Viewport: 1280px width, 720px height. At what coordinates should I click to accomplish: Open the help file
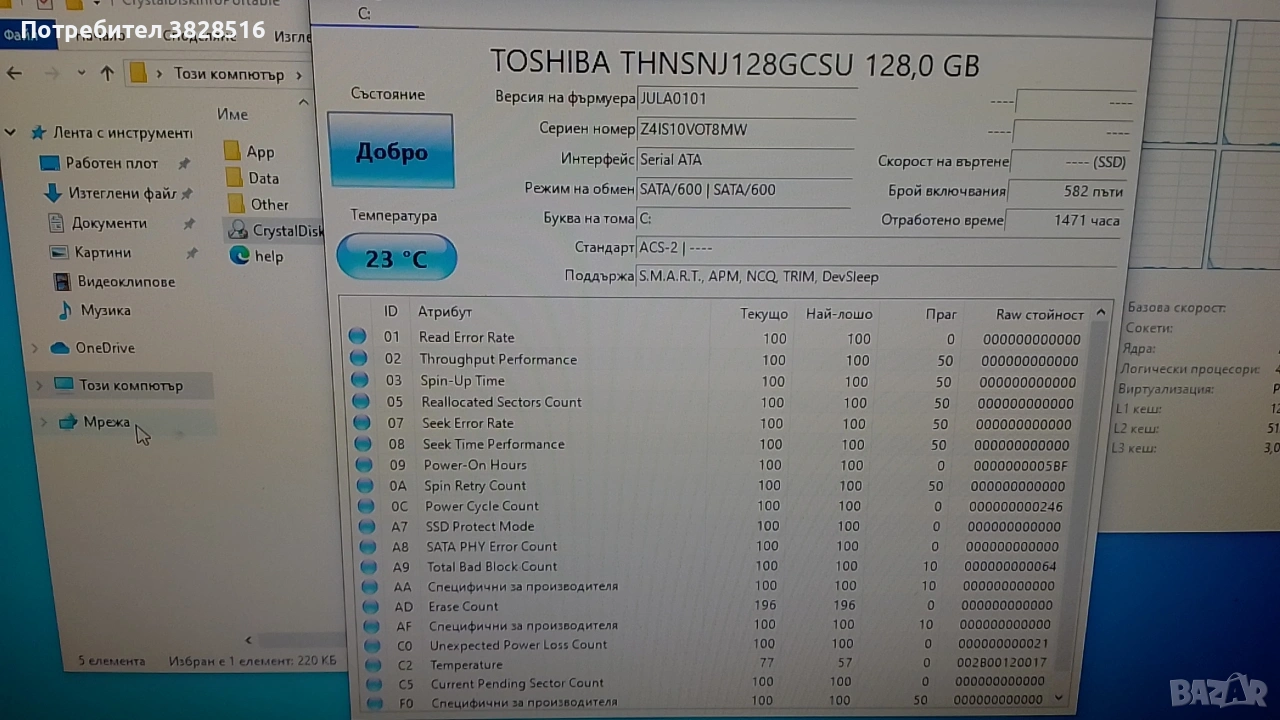pyautogui.click(x=267, y=256)
